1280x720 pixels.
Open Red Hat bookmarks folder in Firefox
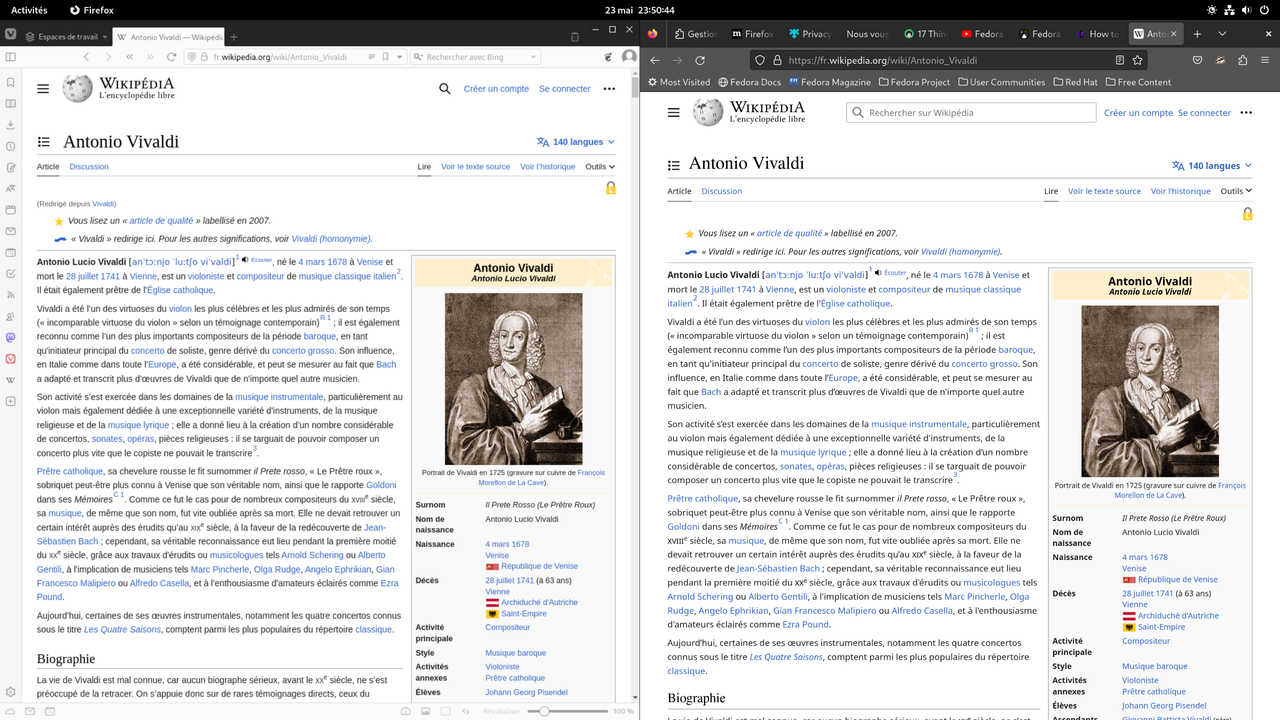1075,82
